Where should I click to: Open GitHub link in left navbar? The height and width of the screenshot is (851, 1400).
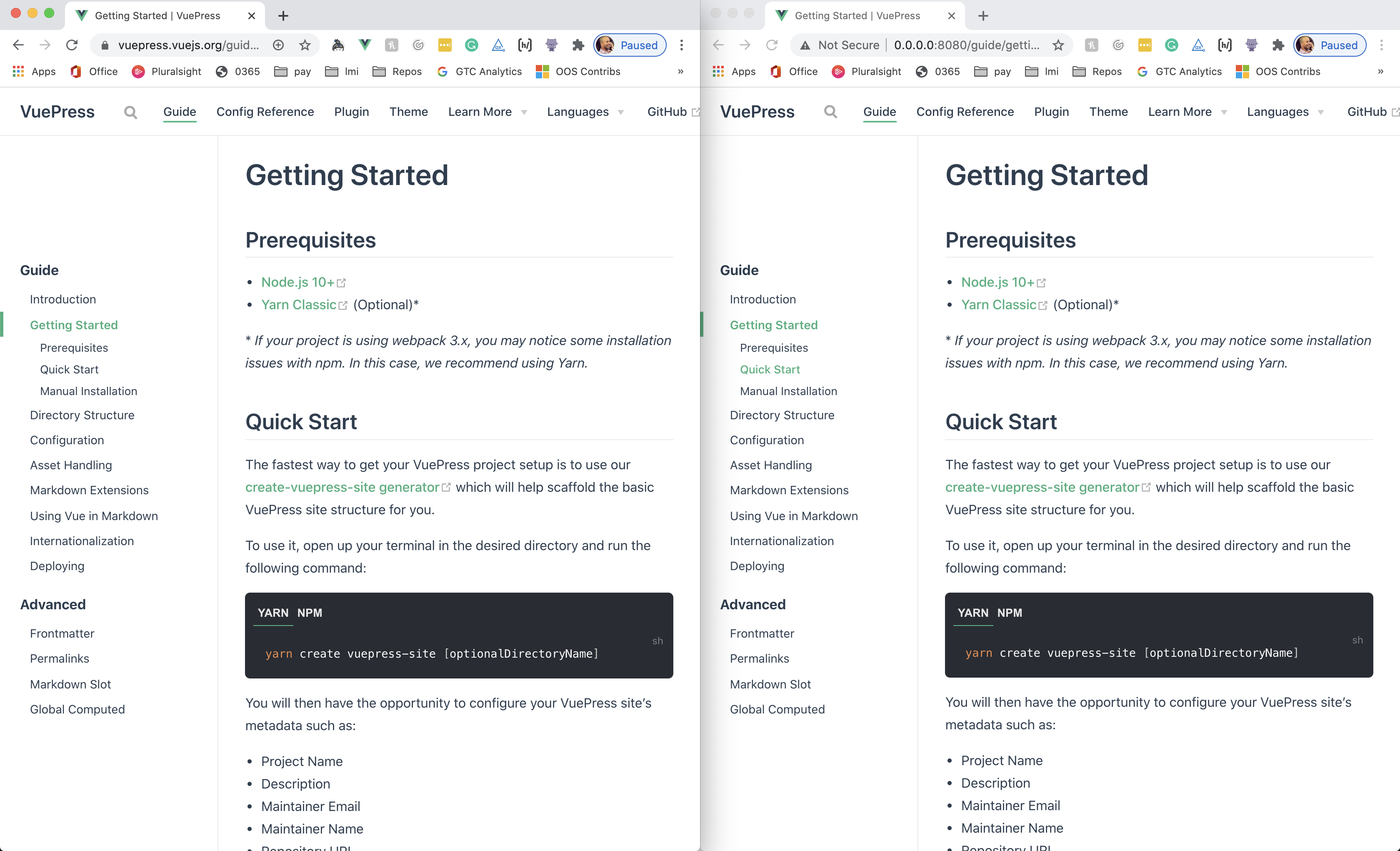(x=673, y=112)
